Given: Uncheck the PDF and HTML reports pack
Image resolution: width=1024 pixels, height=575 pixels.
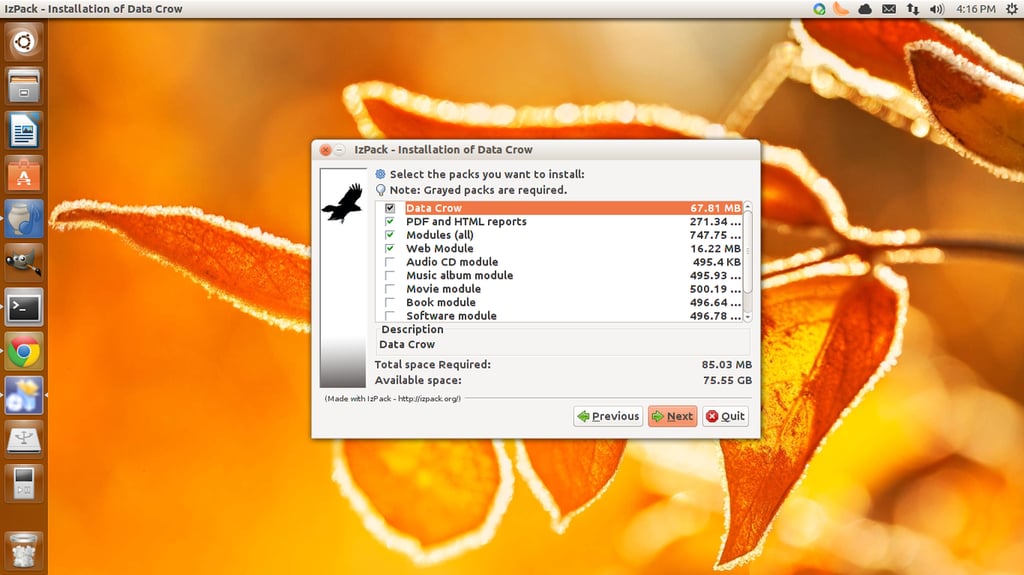Looking at the screenshot, I should pos(390,222).
